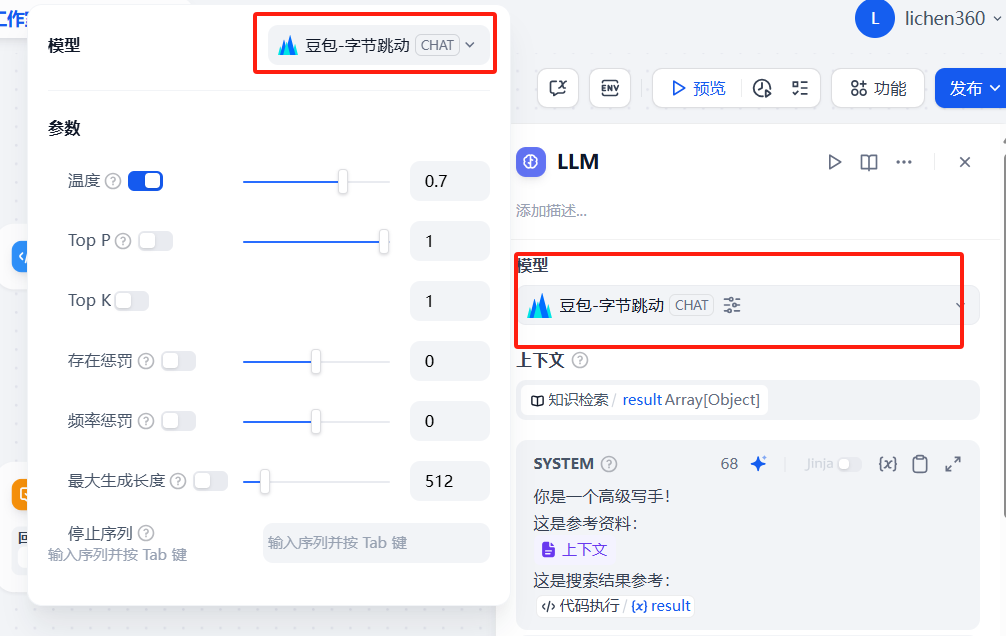
Task: Click the 频率惩罚 value field
Action: (450, 421)
